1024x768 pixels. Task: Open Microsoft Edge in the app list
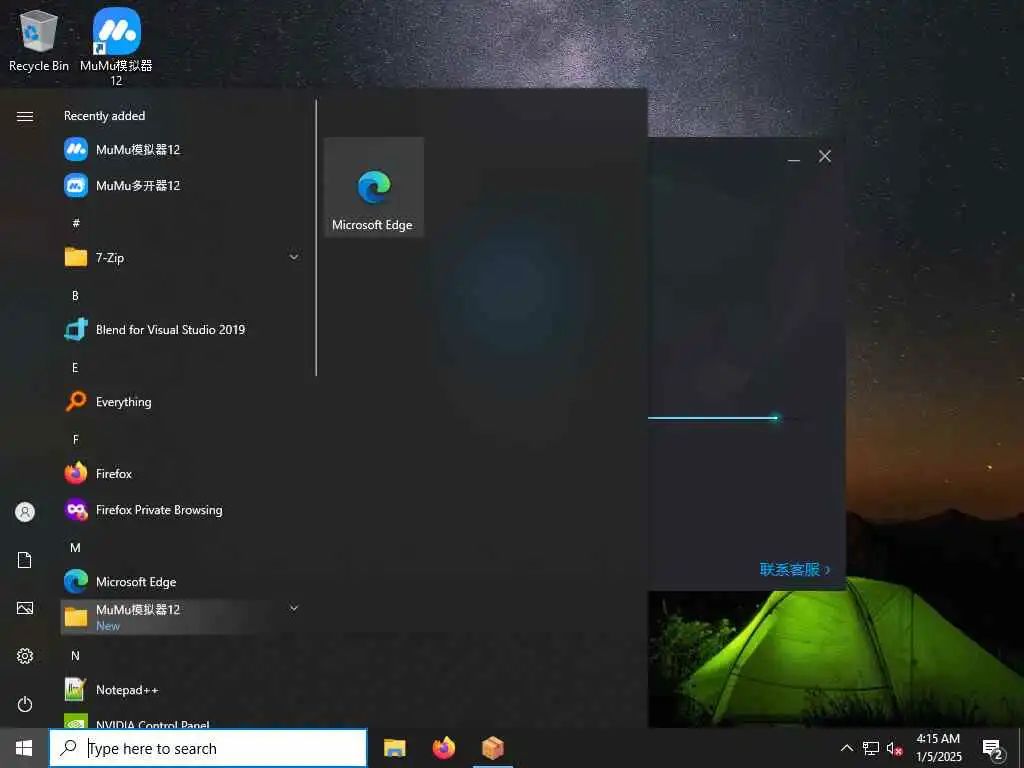(x=180, y=582)
